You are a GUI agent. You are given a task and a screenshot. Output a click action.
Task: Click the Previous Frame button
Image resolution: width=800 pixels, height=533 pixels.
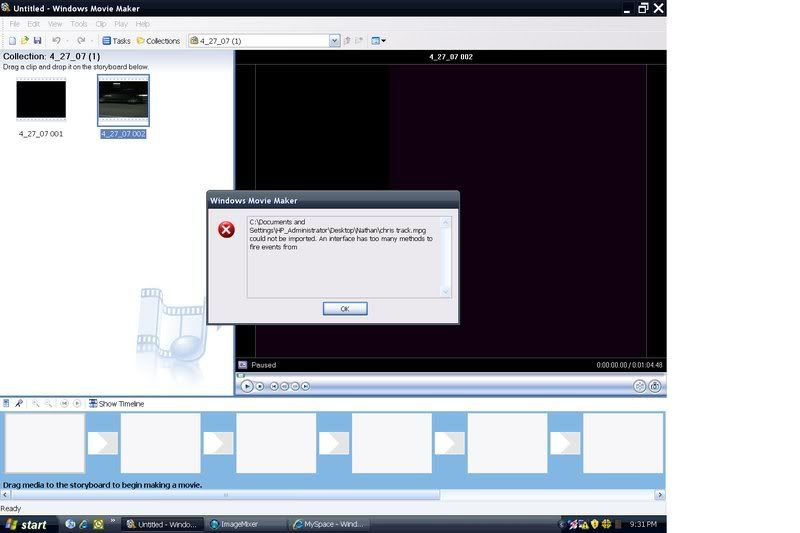(x=285, y=387)
